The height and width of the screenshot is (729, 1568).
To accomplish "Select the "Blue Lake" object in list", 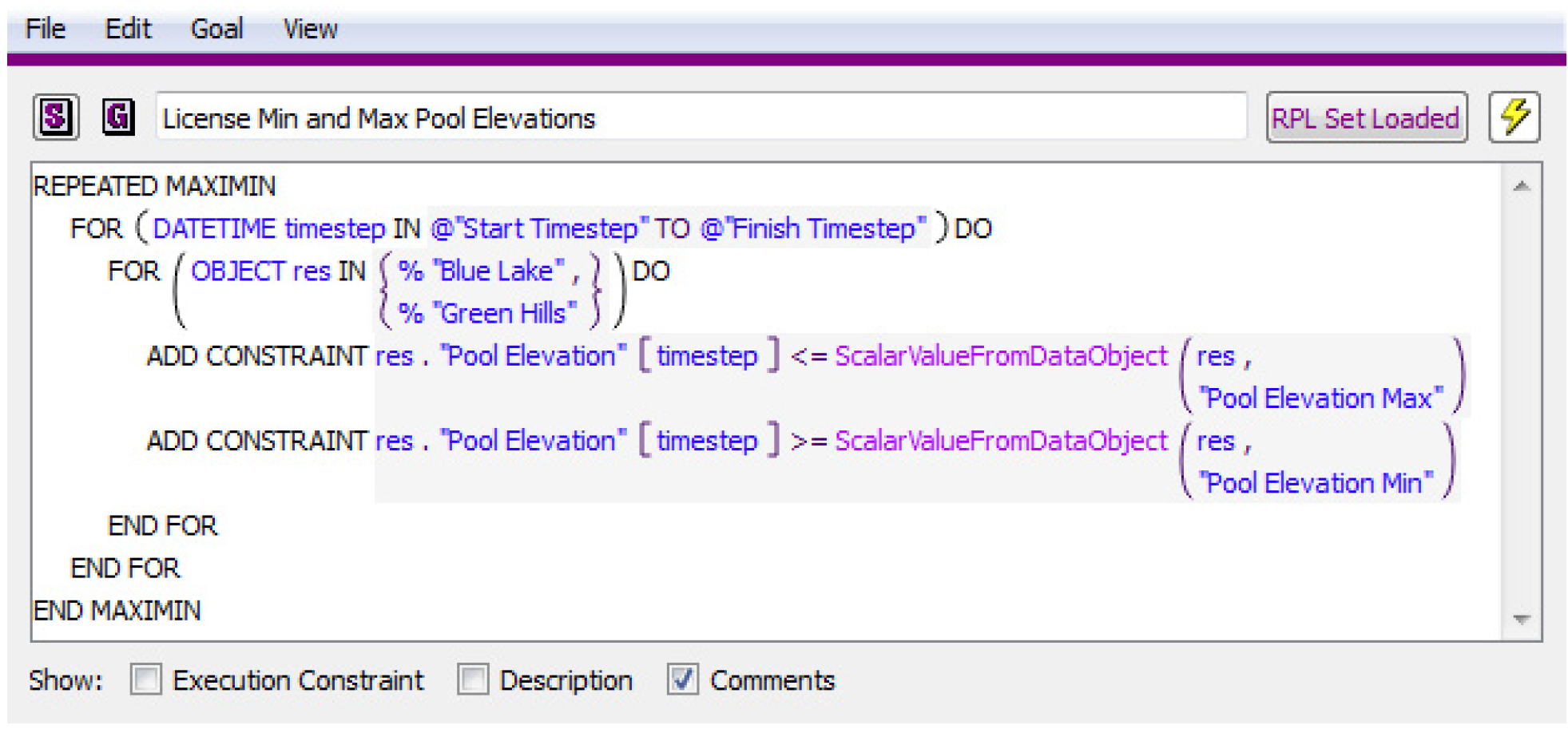I will pos(497,271).
